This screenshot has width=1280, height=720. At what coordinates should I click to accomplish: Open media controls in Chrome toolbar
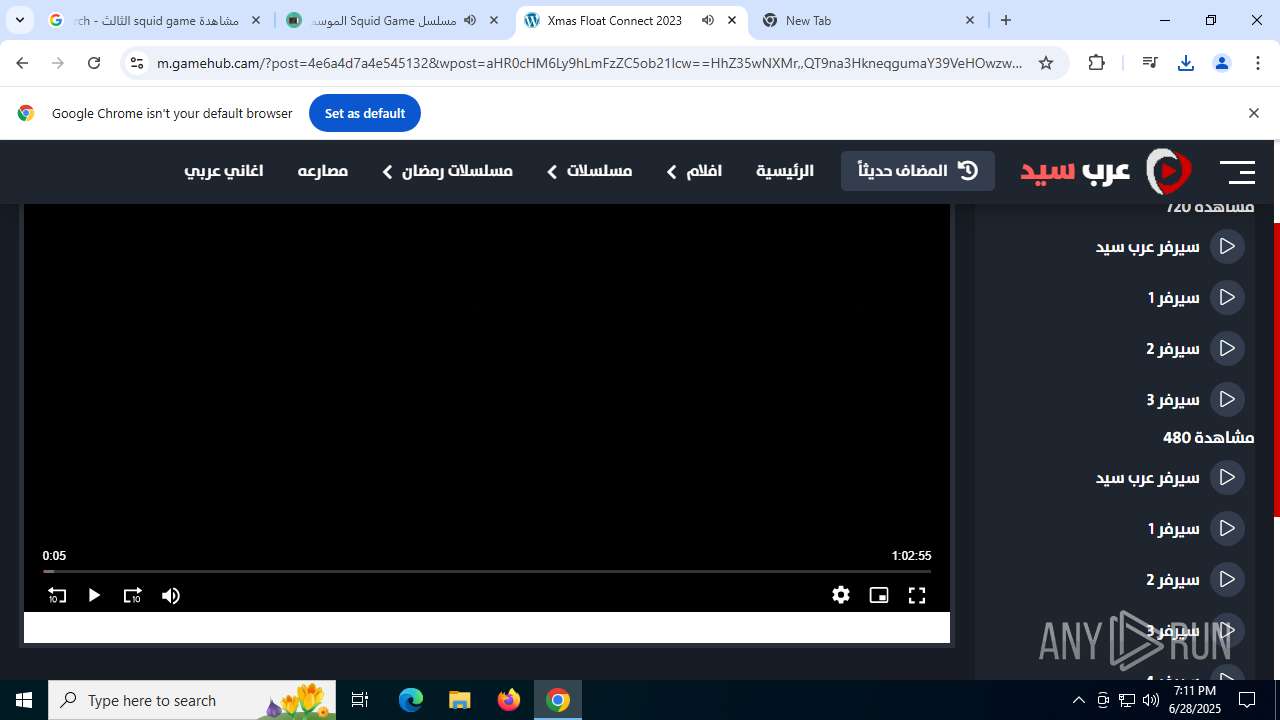tap(1150, 63)
